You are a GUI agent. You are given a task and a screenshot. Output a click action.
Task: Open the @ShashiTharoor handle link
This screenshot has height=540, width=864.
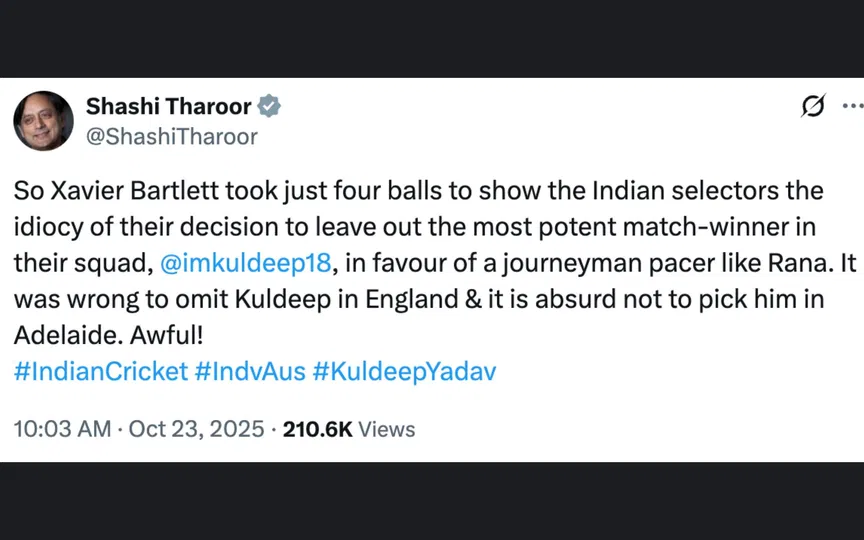(172, 136)
